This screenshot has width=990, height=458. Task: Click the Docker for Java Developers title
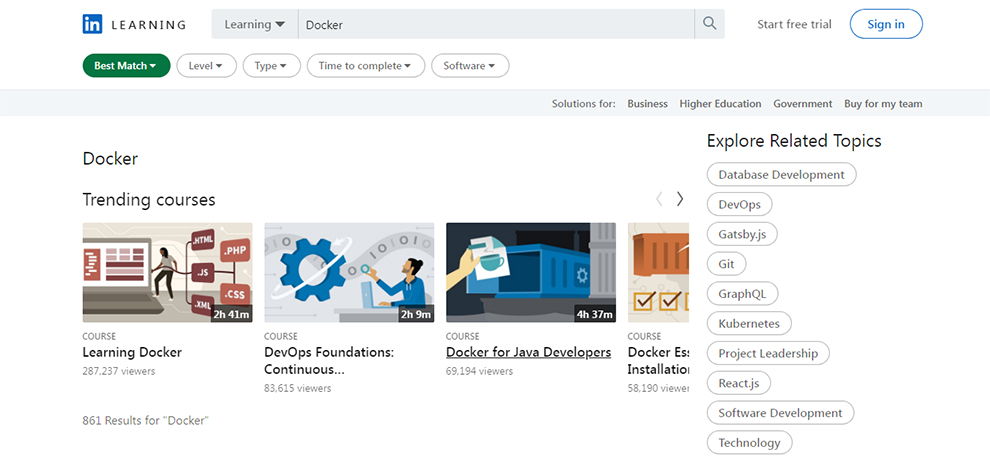(528, 353)
